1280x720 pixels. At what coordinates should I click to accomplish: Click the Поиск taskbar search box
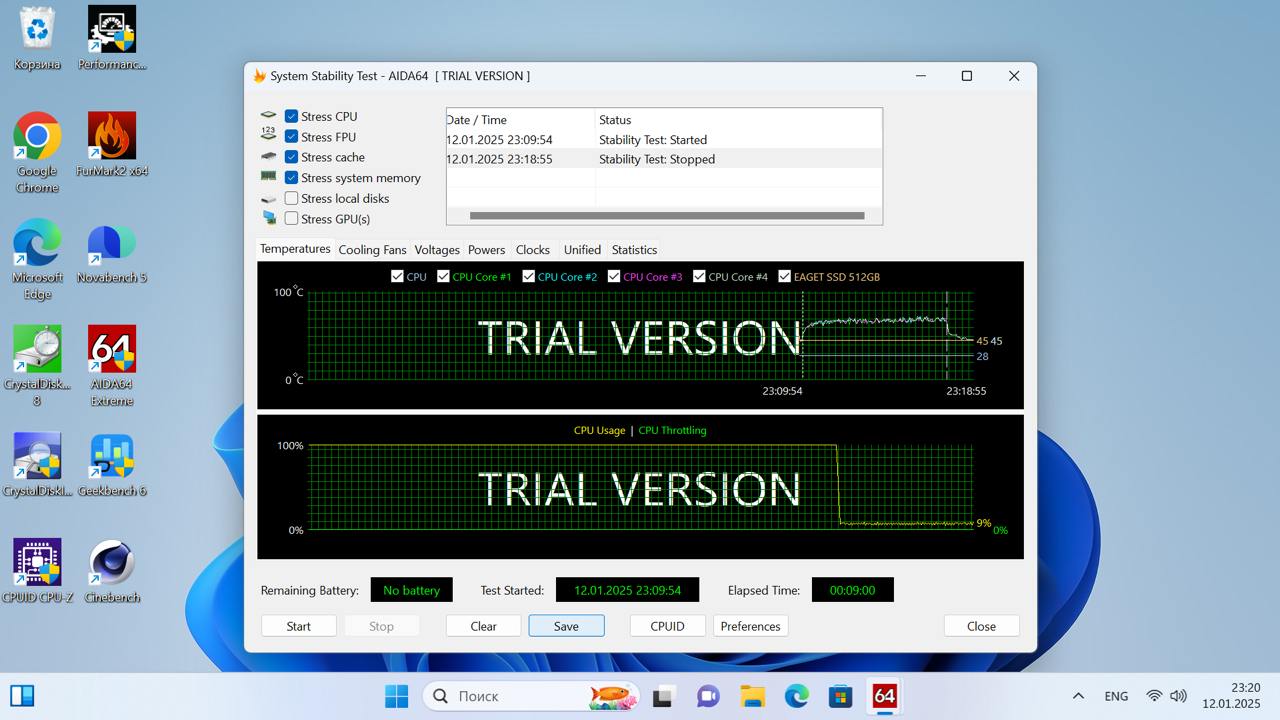pyautogui.click(x=531, y=696)
